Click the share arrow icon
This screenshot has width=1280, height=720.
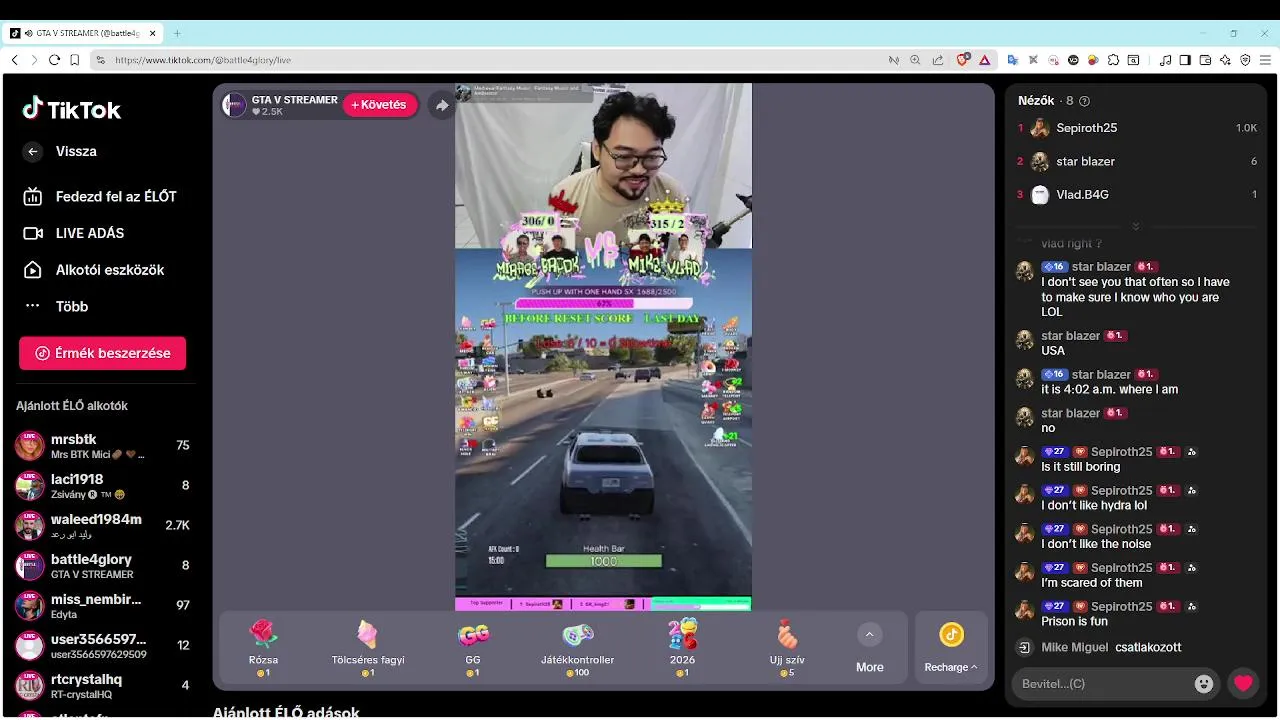(441, 105)
